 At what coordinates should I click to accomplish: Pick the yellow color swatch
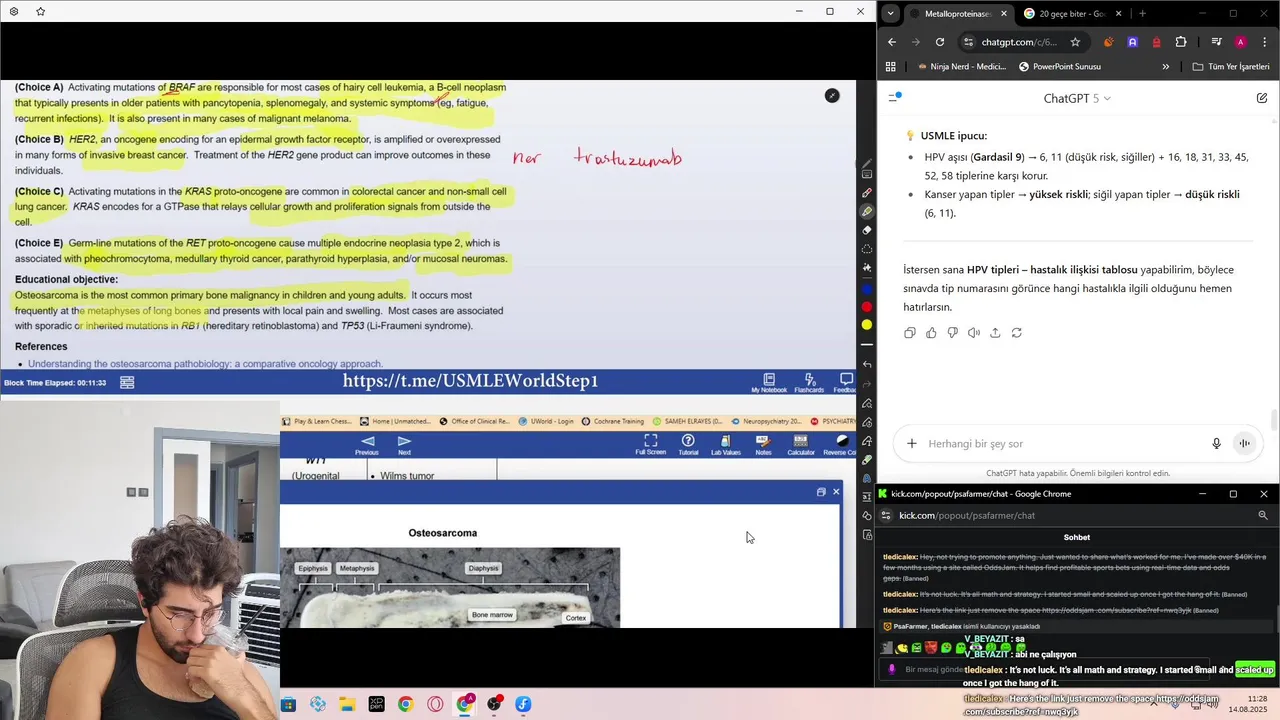pyautogui.click(x=867, y=325)
